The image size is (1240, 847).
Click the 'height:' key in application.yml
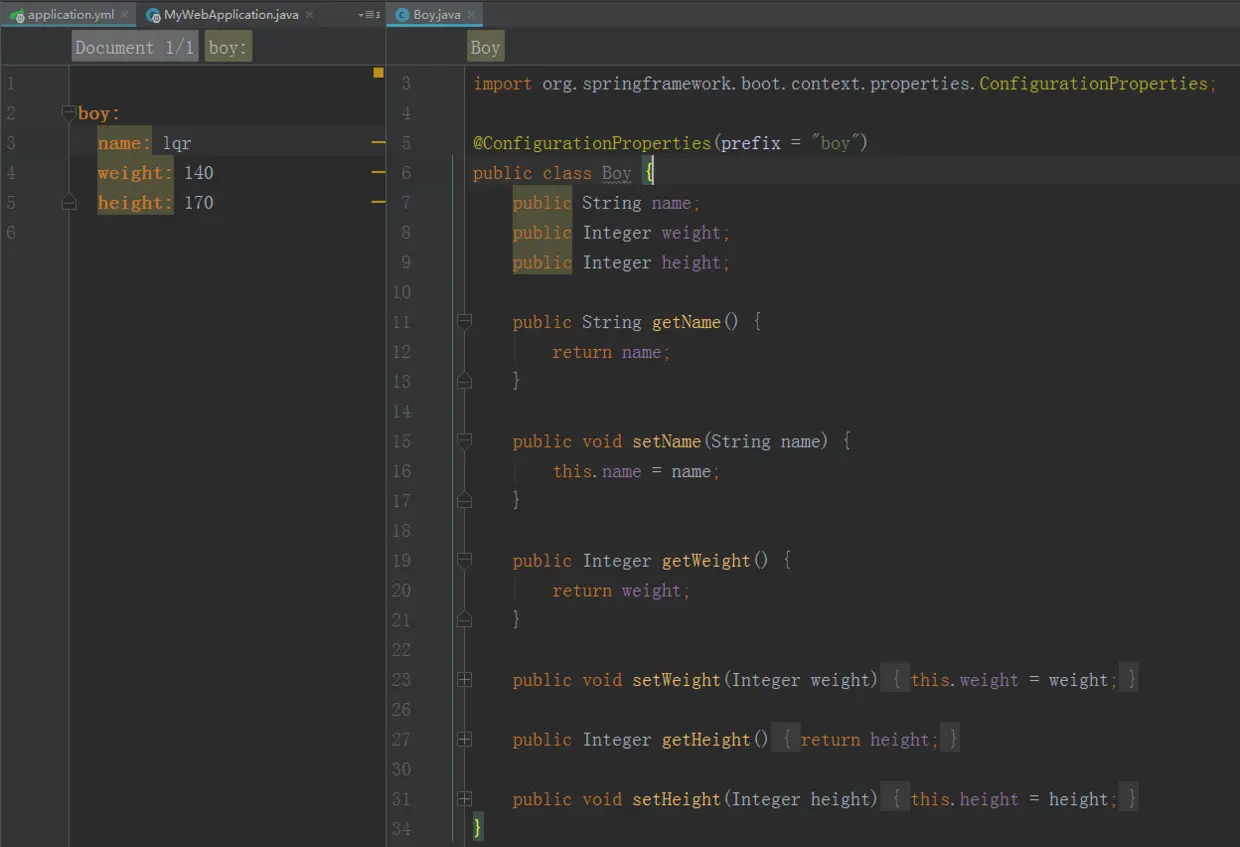[x=135, y=203]
